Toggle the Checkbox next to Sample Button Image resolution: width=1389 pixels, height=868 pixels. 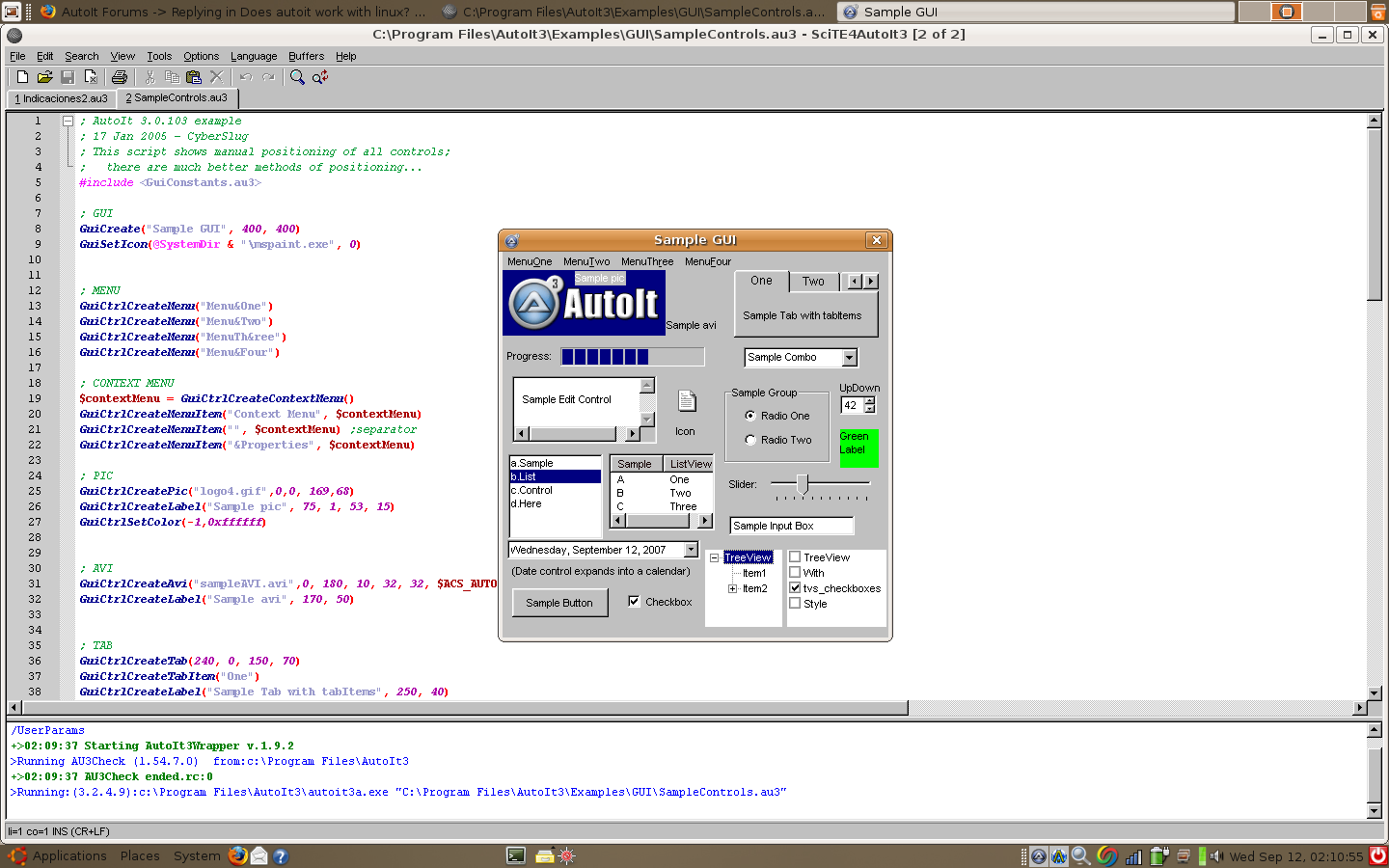click(634, 602)
